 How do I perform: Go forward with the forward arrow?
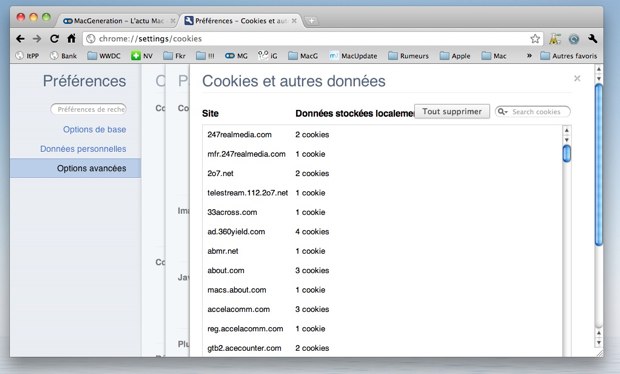pos(37,39)
